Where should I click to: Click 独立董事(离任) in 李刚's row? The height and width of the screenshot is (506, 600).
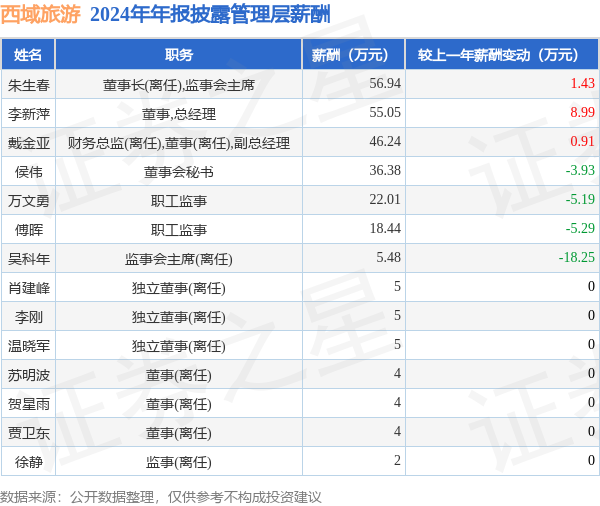pyautogui.click(x=179, y=317)
